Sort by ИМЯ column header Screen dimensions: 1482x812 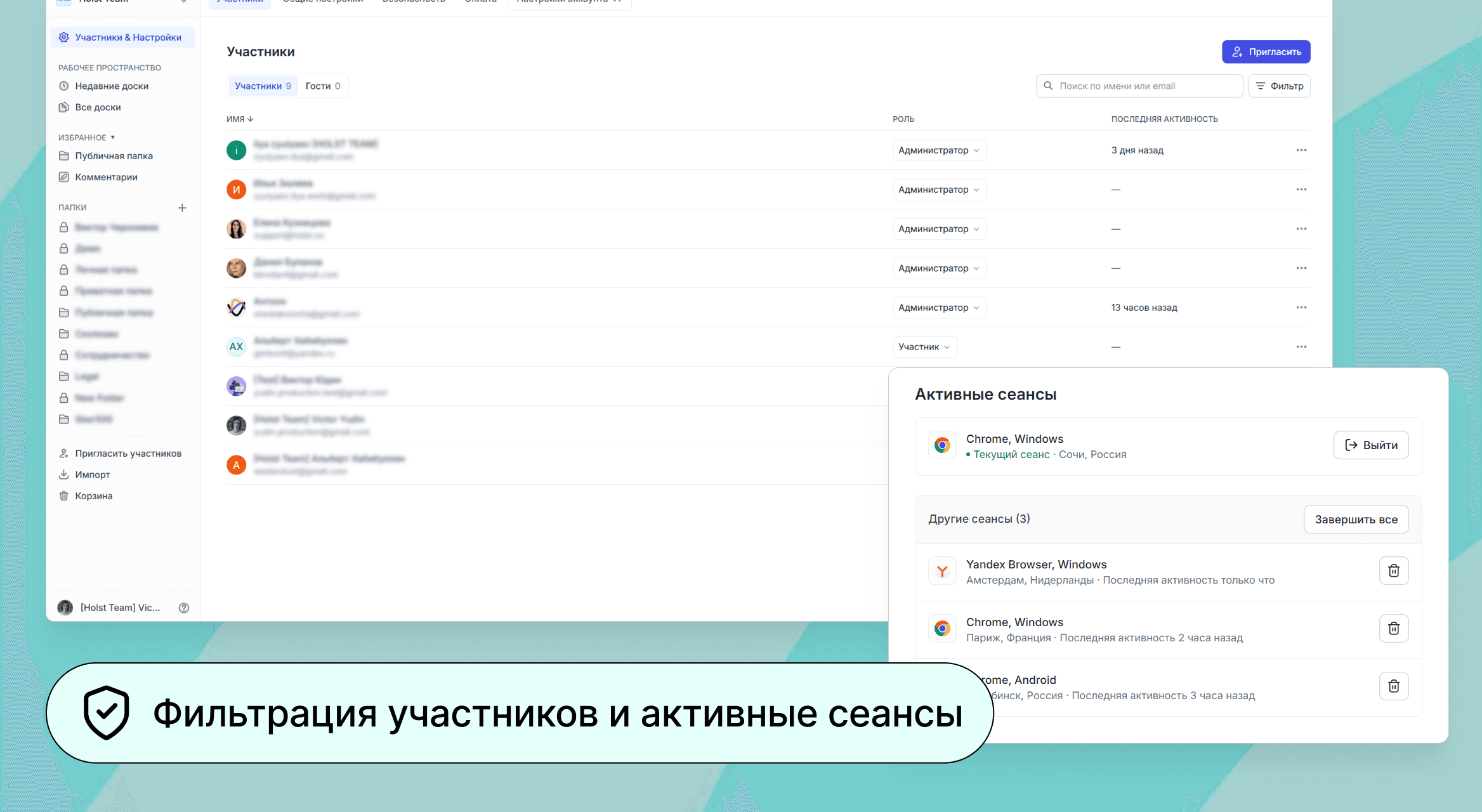240,119
